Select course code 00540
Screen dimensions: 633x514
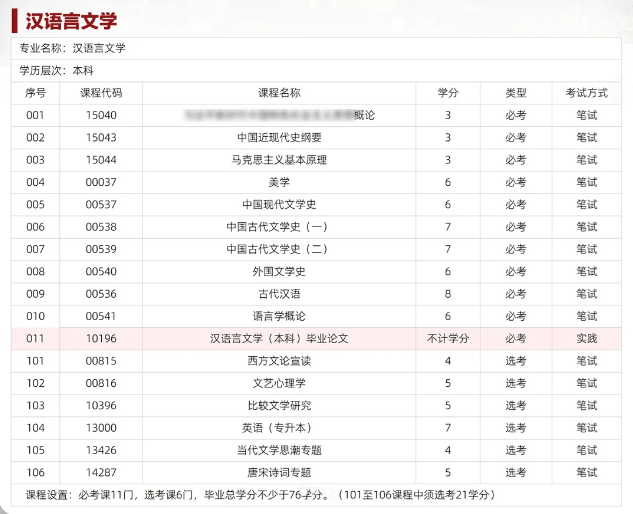[x=101, y=271]
